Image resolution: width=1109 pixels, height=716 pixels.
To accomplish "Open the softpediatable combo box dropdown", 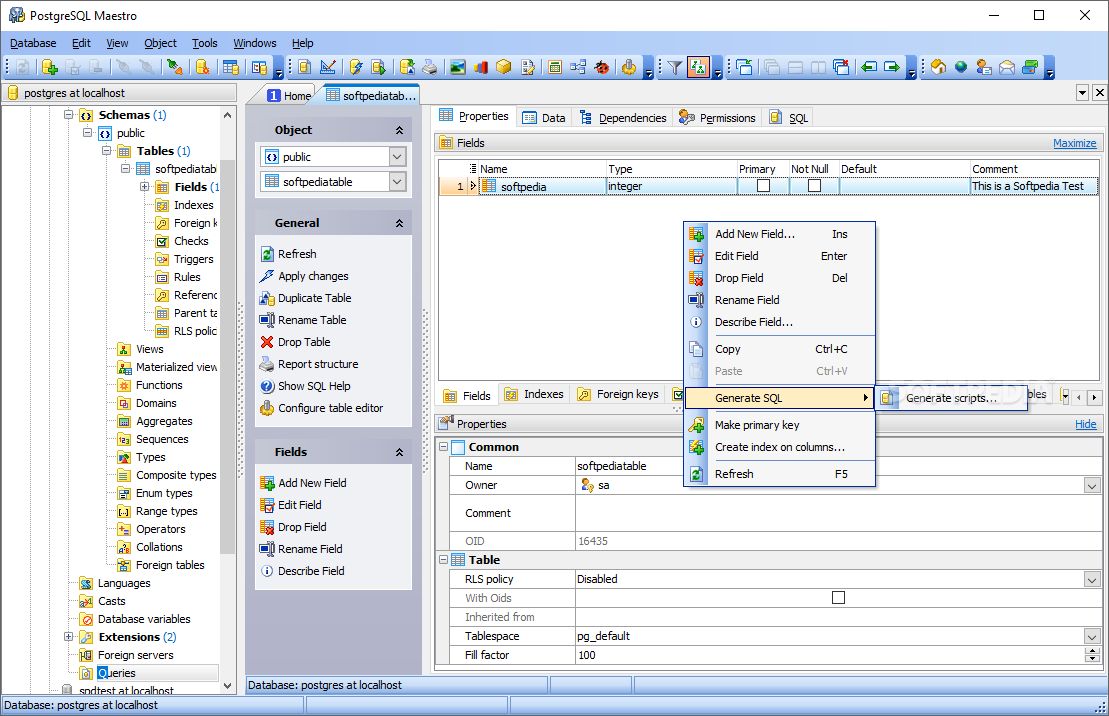I will [x=397, y=182].
